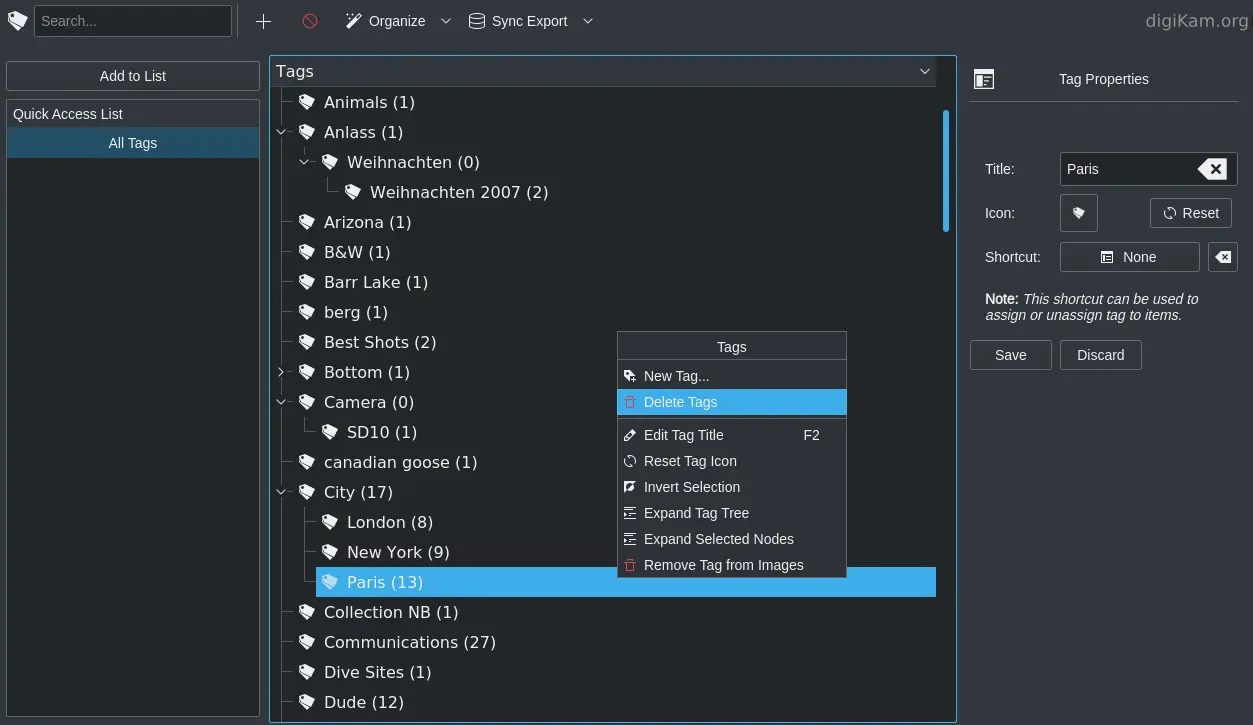Screen dimensions: 1253x725
Task: Collapse the Tags panel with its chevron
Action: [925, 71]
